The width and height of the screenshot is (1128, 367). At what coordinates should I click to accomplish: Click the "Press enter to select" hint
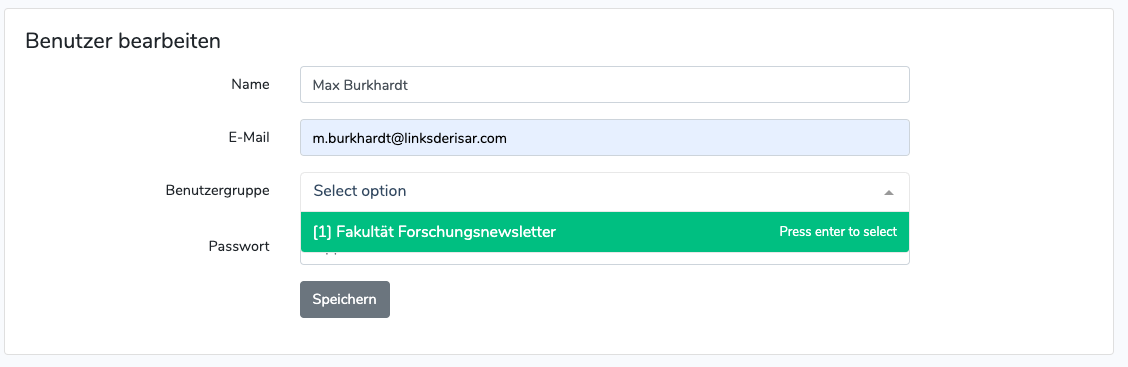(x=838, y=232)
